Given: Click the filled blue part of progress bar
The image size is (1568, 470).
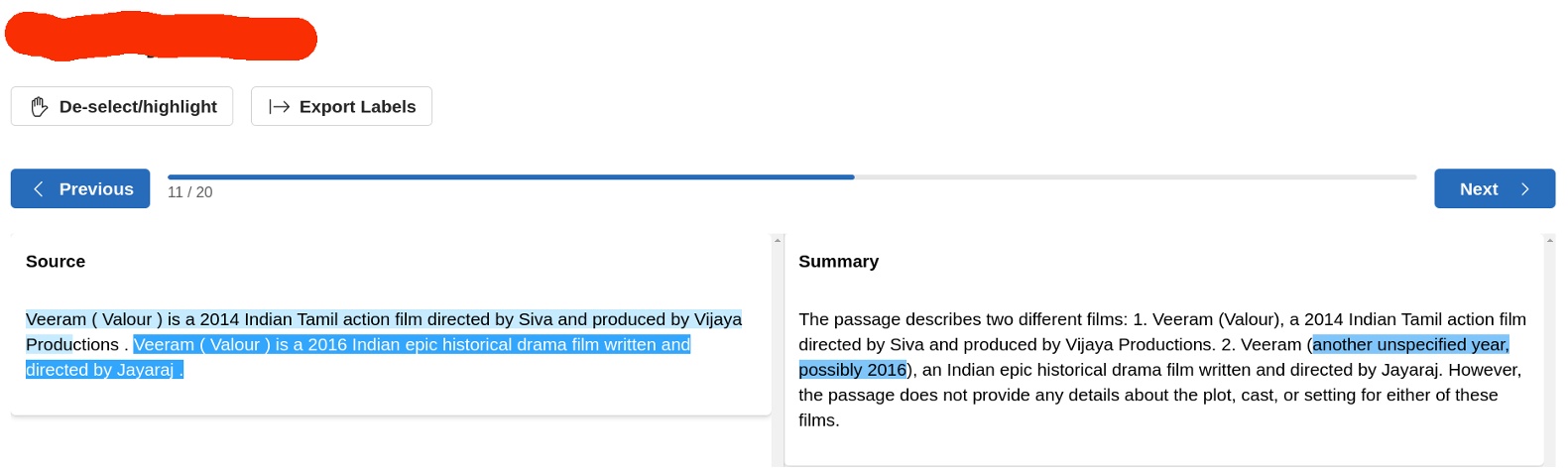Looking at the screenshot, I should pyautogui.click(x=511, y=177).
